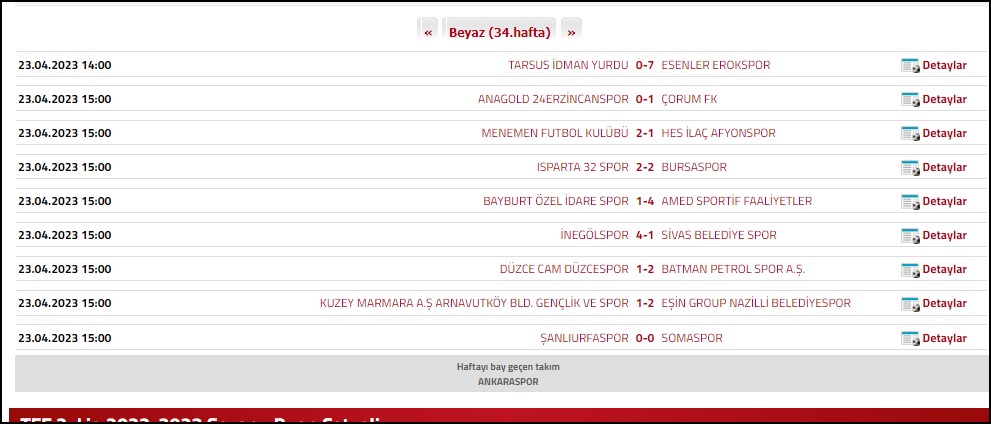Click details icon for İnegölspor match

point(909,236)
